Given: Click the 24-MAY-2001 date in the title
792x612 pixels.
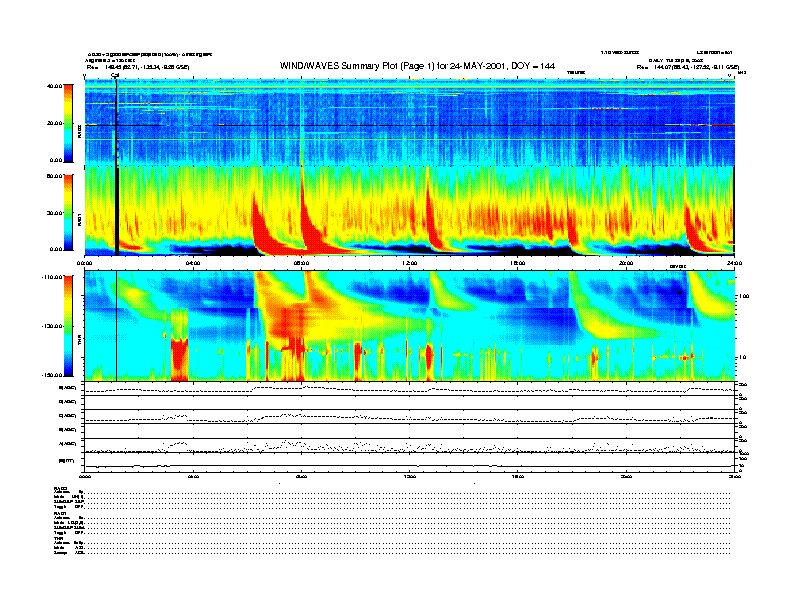Looking at the screenshot, I should point(478,66).
